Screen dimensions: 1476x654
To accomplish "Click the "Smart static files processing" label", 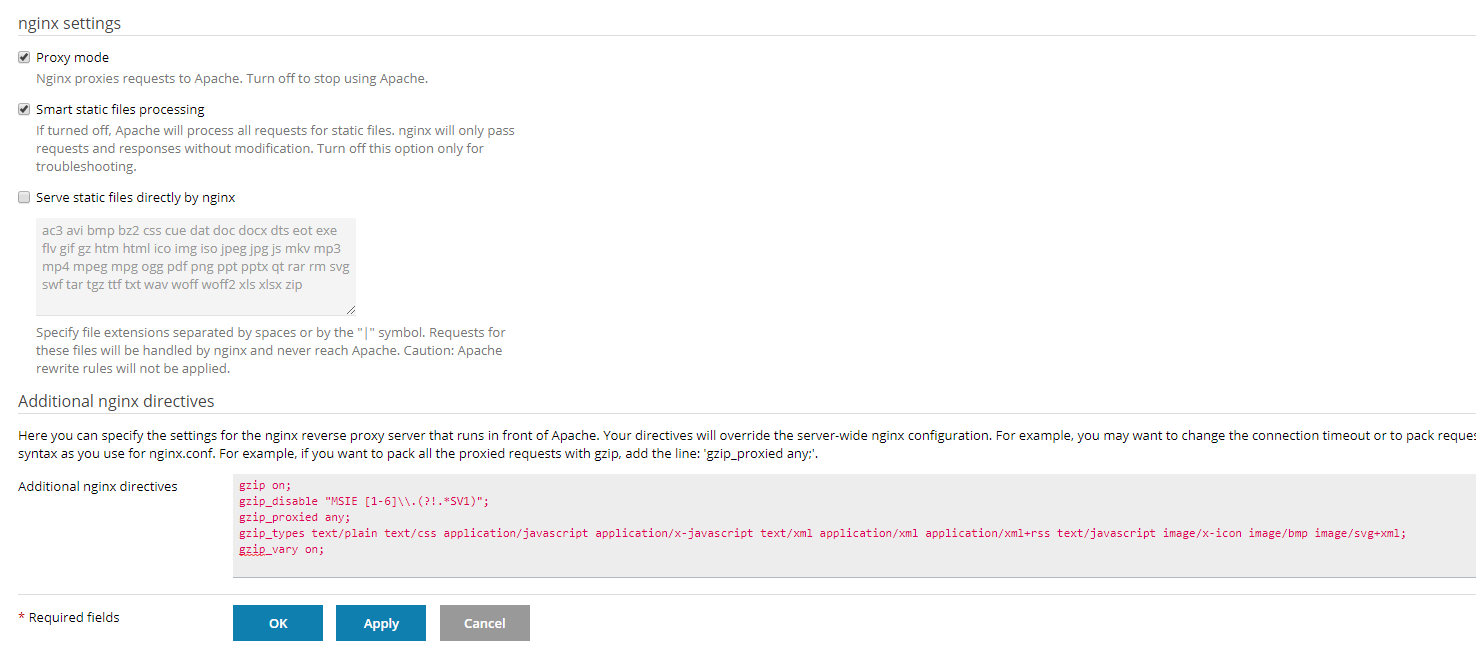I will click(120, 110).
